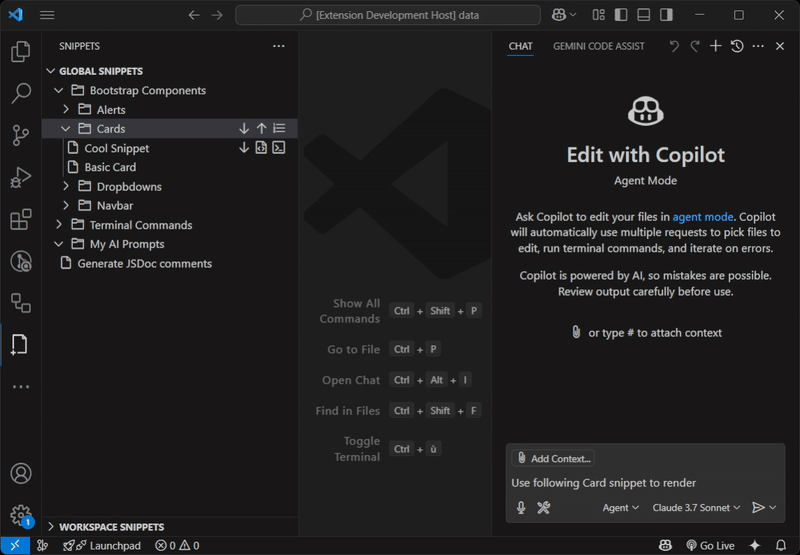800x555 pixels.
Task: Open notifications bell
Action: (781, 545)
